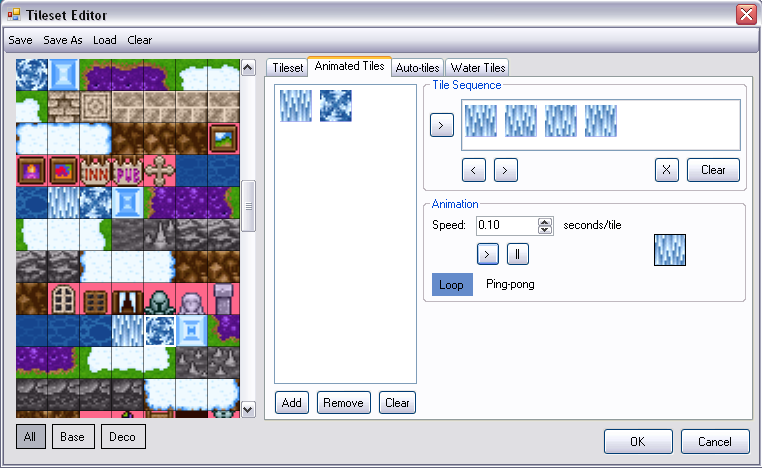Click the Remove button
The image size is (762, 468).
pyautogui.click(x=344, y=403)
